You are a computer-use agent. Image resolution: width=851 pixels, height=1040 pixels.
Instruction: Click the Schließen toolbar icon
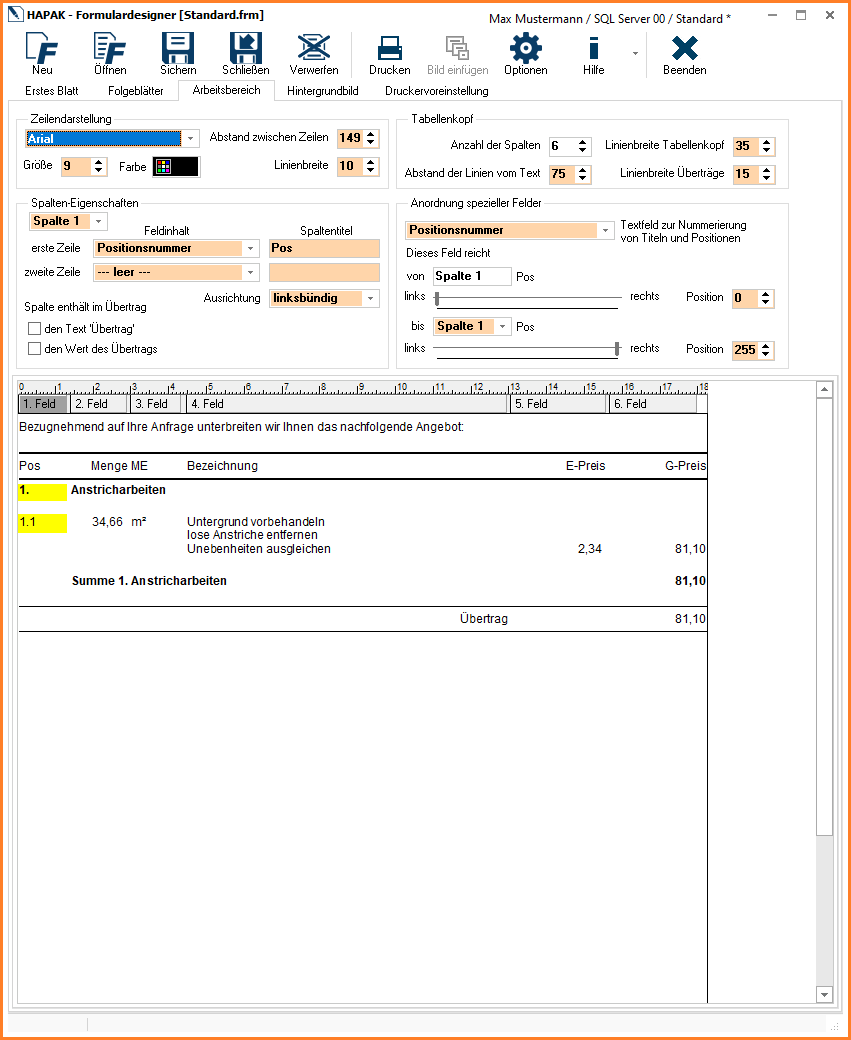coord(245,50)
